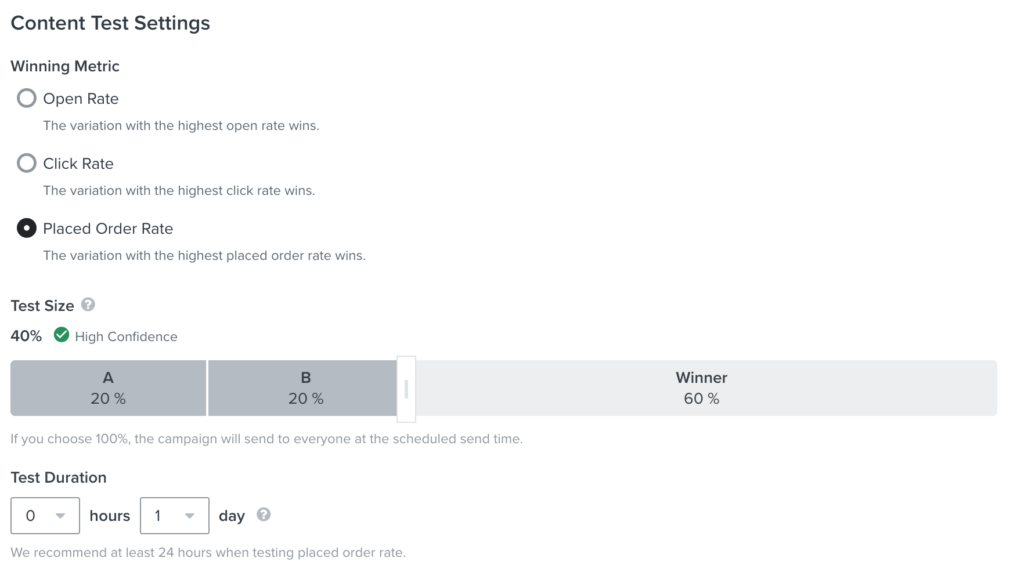
Task: Click the test size slider handle
Action: click(x=406, y=389)
